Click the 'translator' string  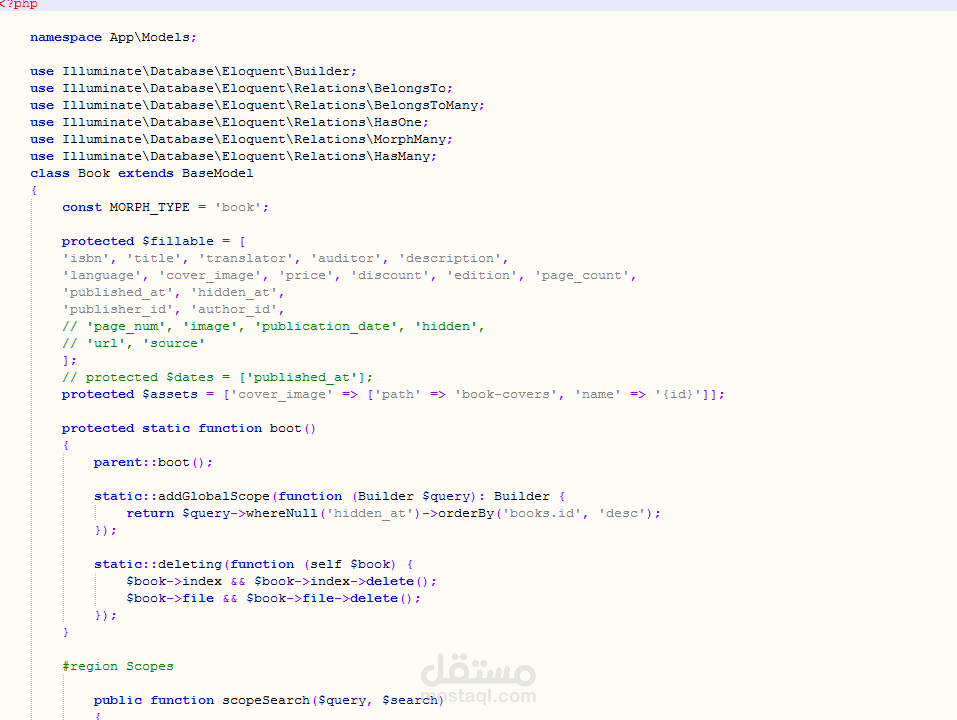pos(246,259)
